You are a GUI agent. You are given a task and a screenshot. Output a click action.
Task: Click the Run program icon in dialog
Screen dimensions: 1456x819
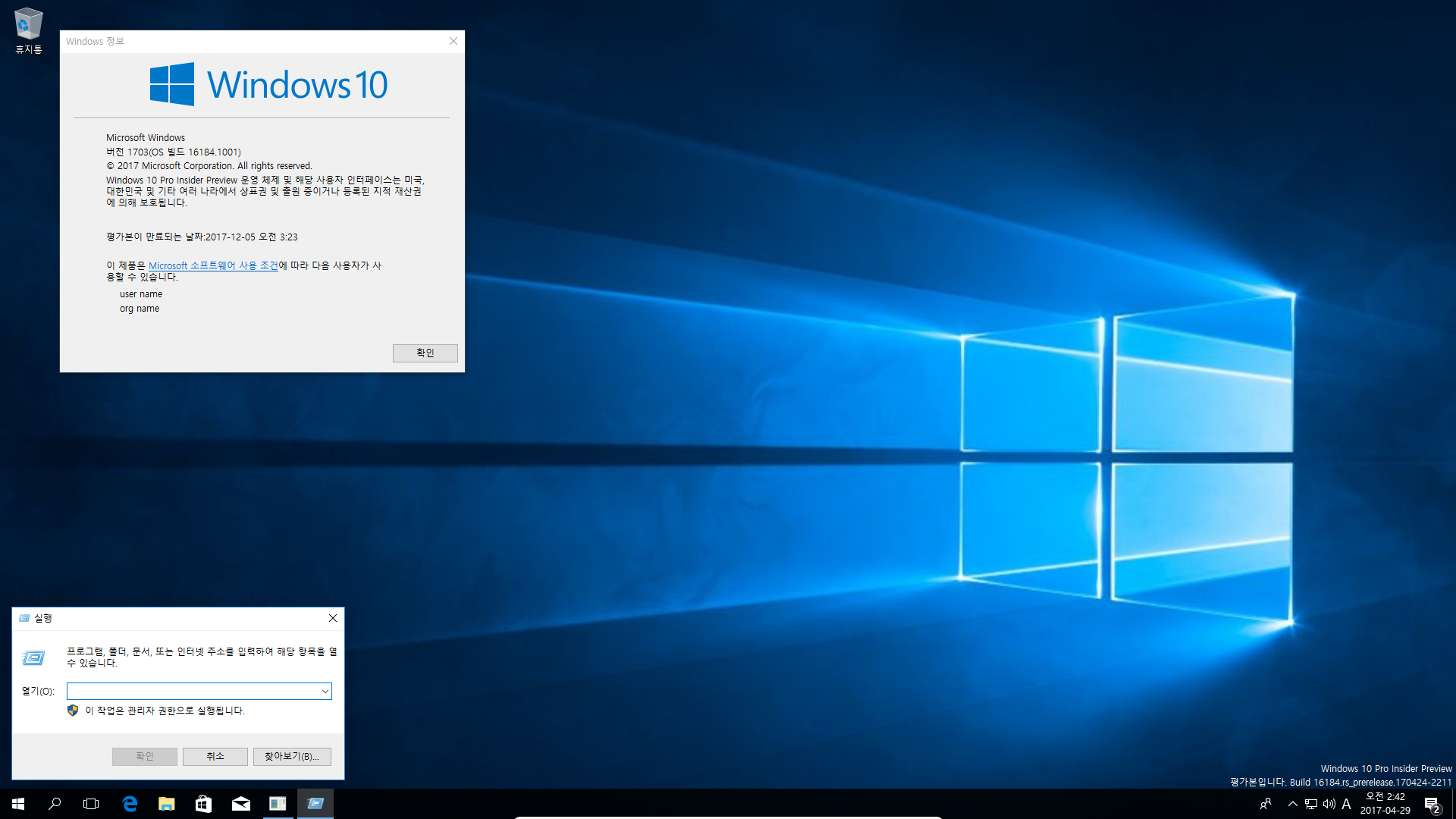pos(34,657)
